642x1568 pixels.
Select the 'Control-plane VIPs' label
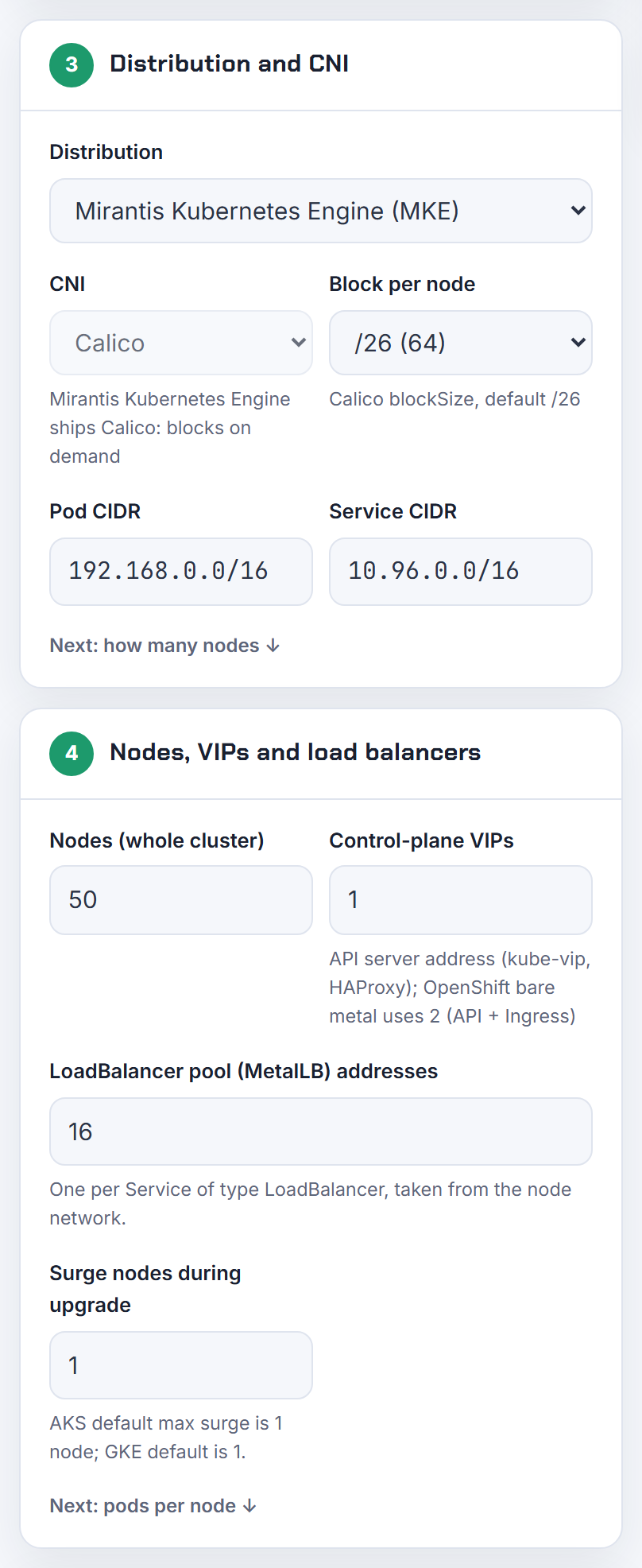coord(422,840)
